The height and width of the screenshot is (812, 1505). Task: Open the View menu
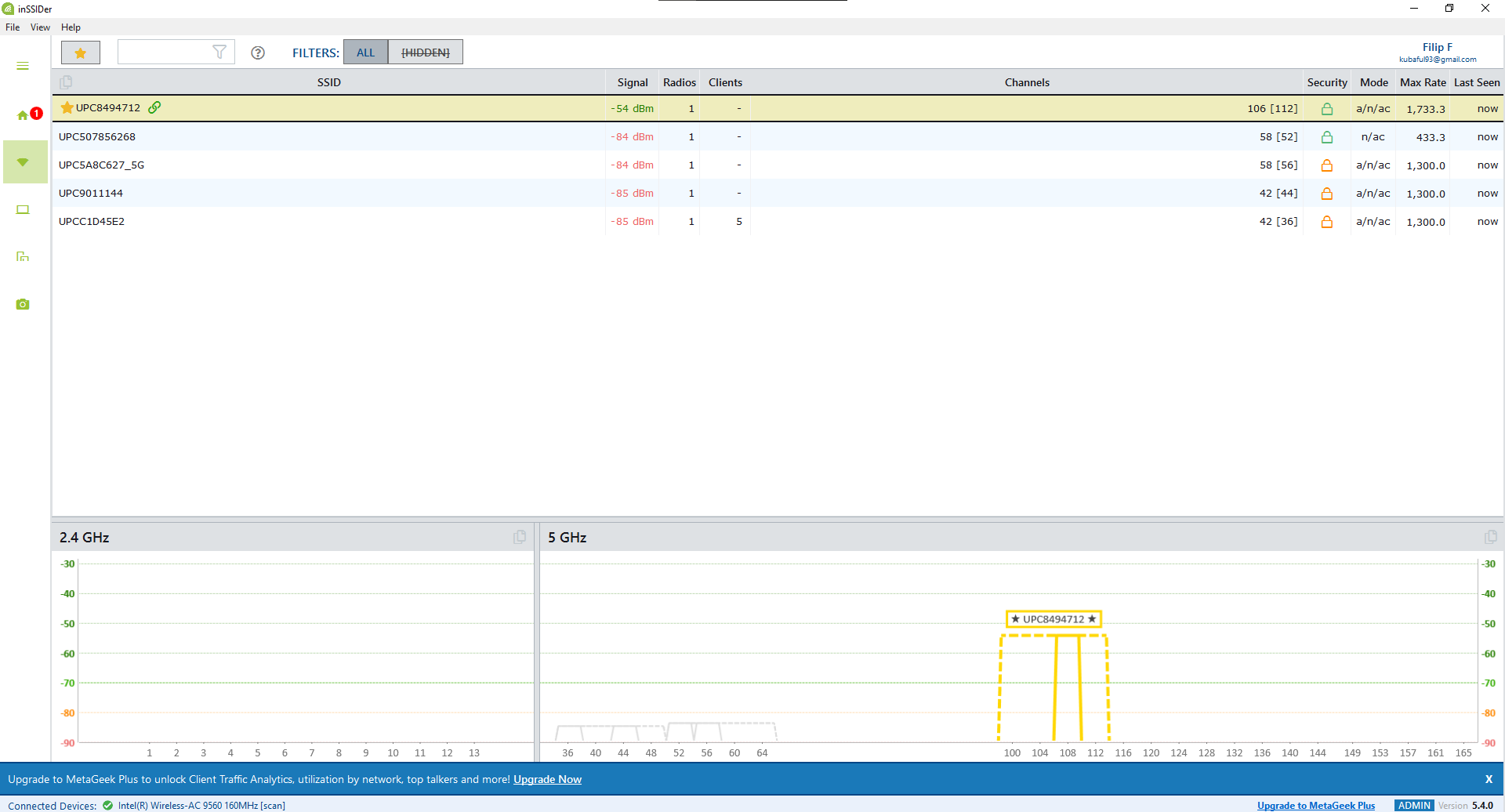pyautogui.click(x=40, y=27)
